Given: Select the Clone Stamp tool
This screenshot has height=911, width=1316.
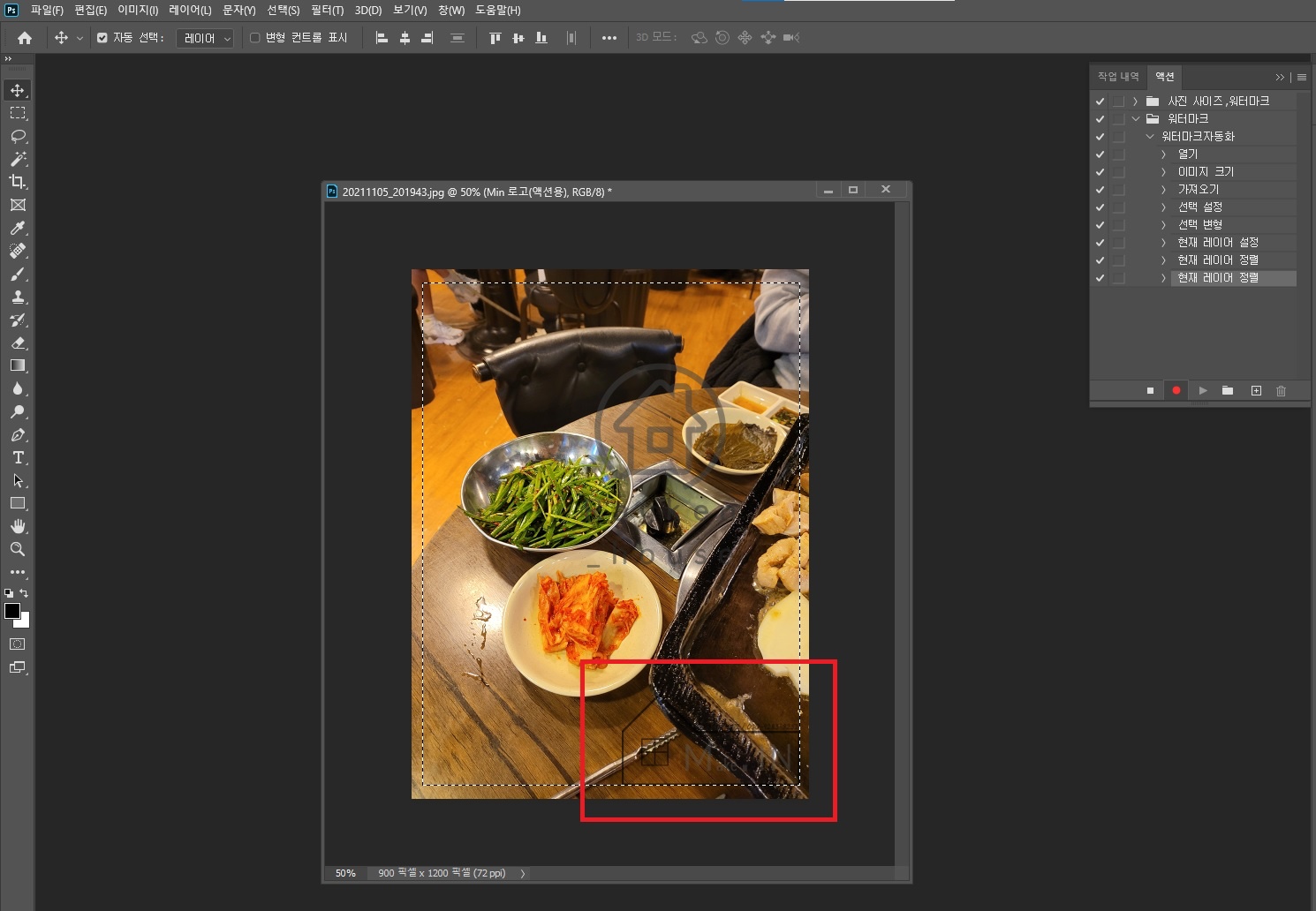Looking at the screenshot, I should (18, 297).
